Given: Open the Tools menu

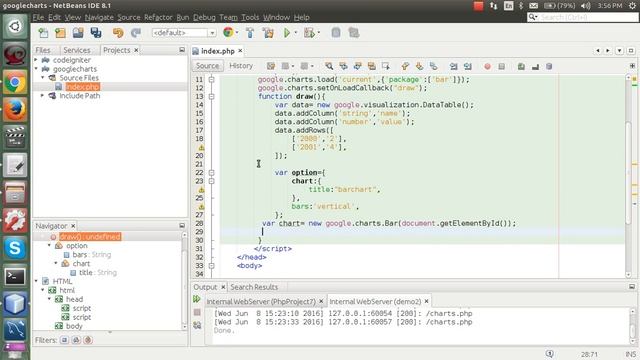Looking at the screenshot, I should coord(250,17).
